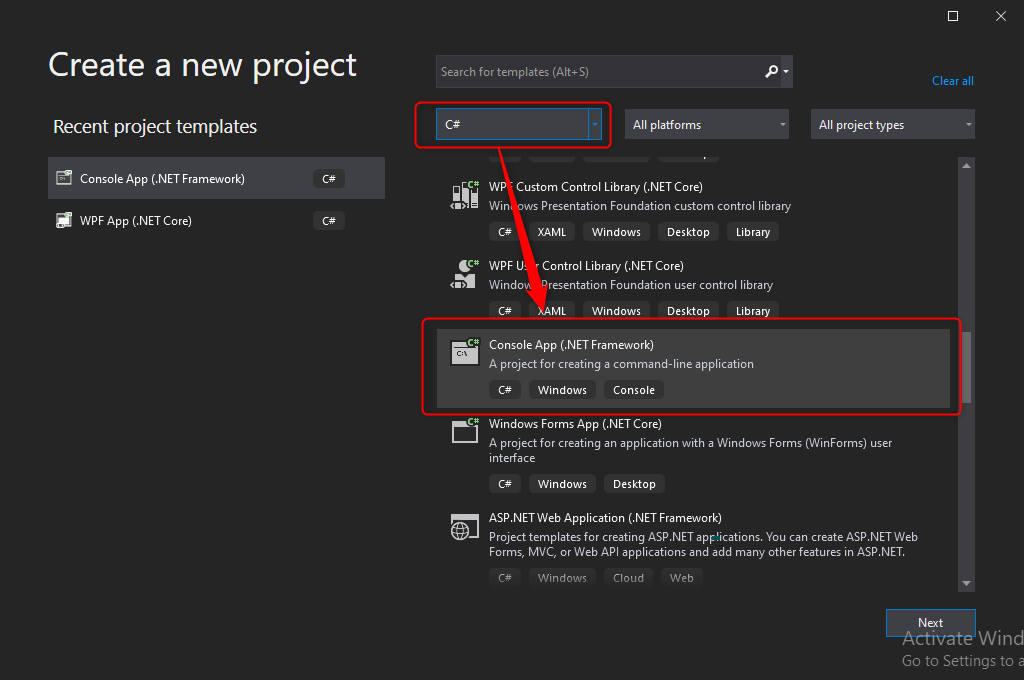1024x680 pixels.
Task: Expand the All platforms dropdown
Action: coord(782,125)
